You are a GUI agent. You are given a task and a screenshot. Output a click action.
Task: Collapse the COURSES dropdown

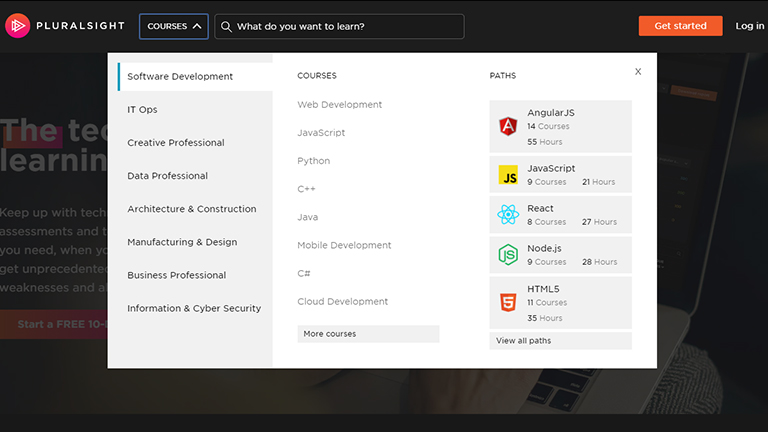(174, 26)
